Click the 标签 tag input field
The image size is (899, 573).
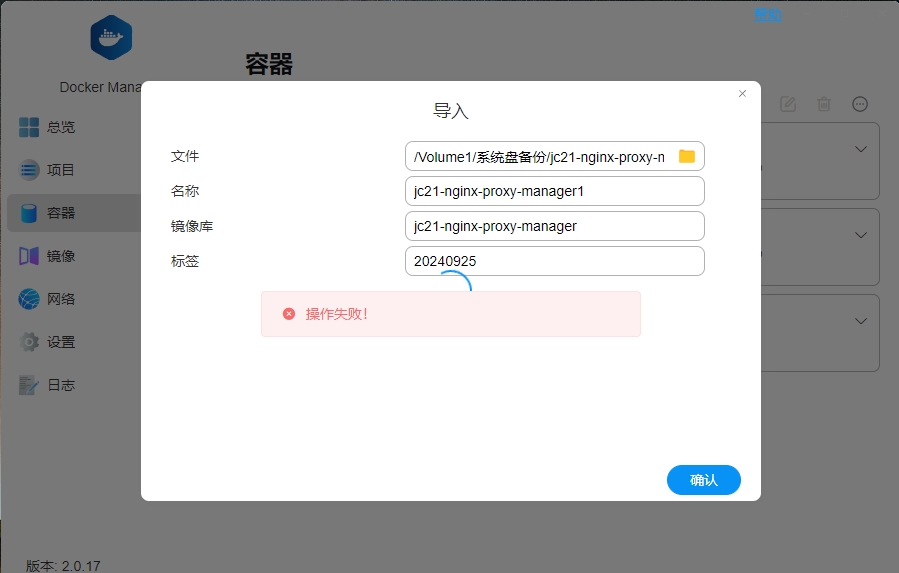point(554,261)
